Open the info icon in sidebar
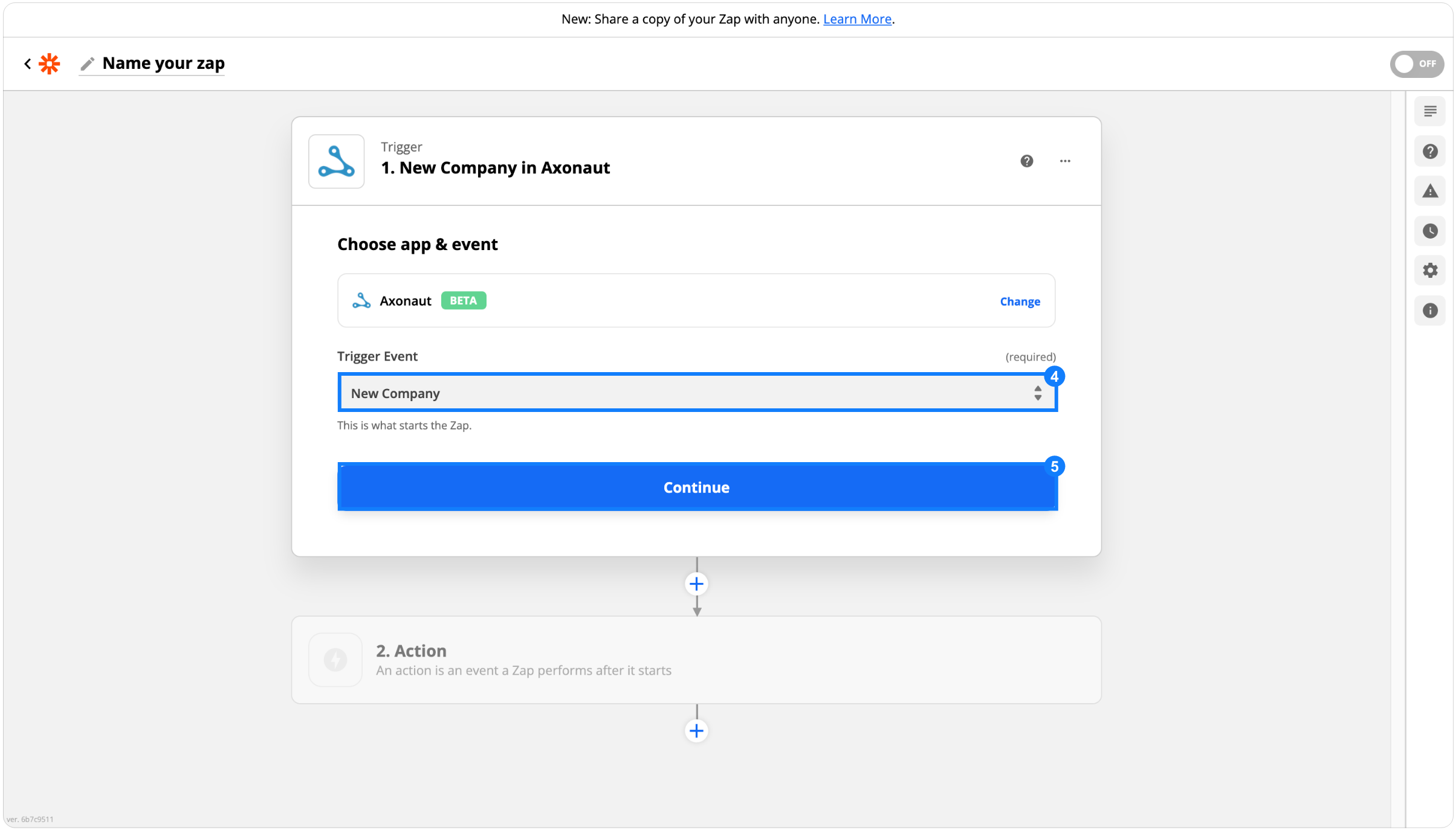 coord(1429,310)
